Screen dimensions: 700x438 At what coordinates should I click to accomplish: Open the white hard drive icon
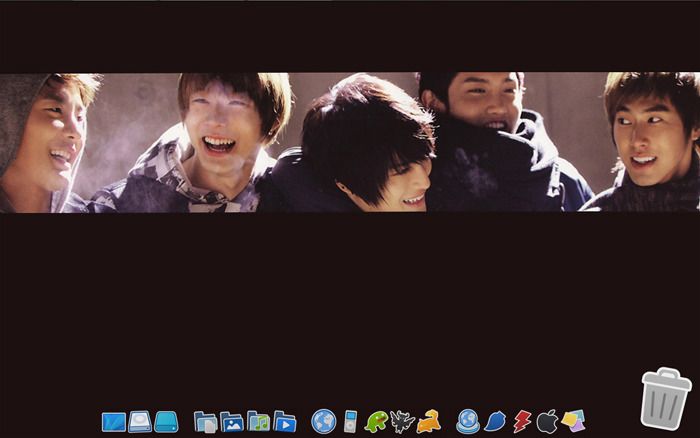(140, 421)
